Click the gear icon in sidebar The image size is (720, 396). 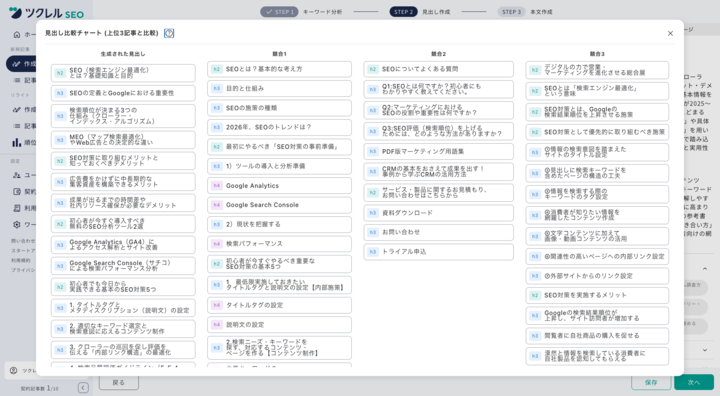point(17,225)
